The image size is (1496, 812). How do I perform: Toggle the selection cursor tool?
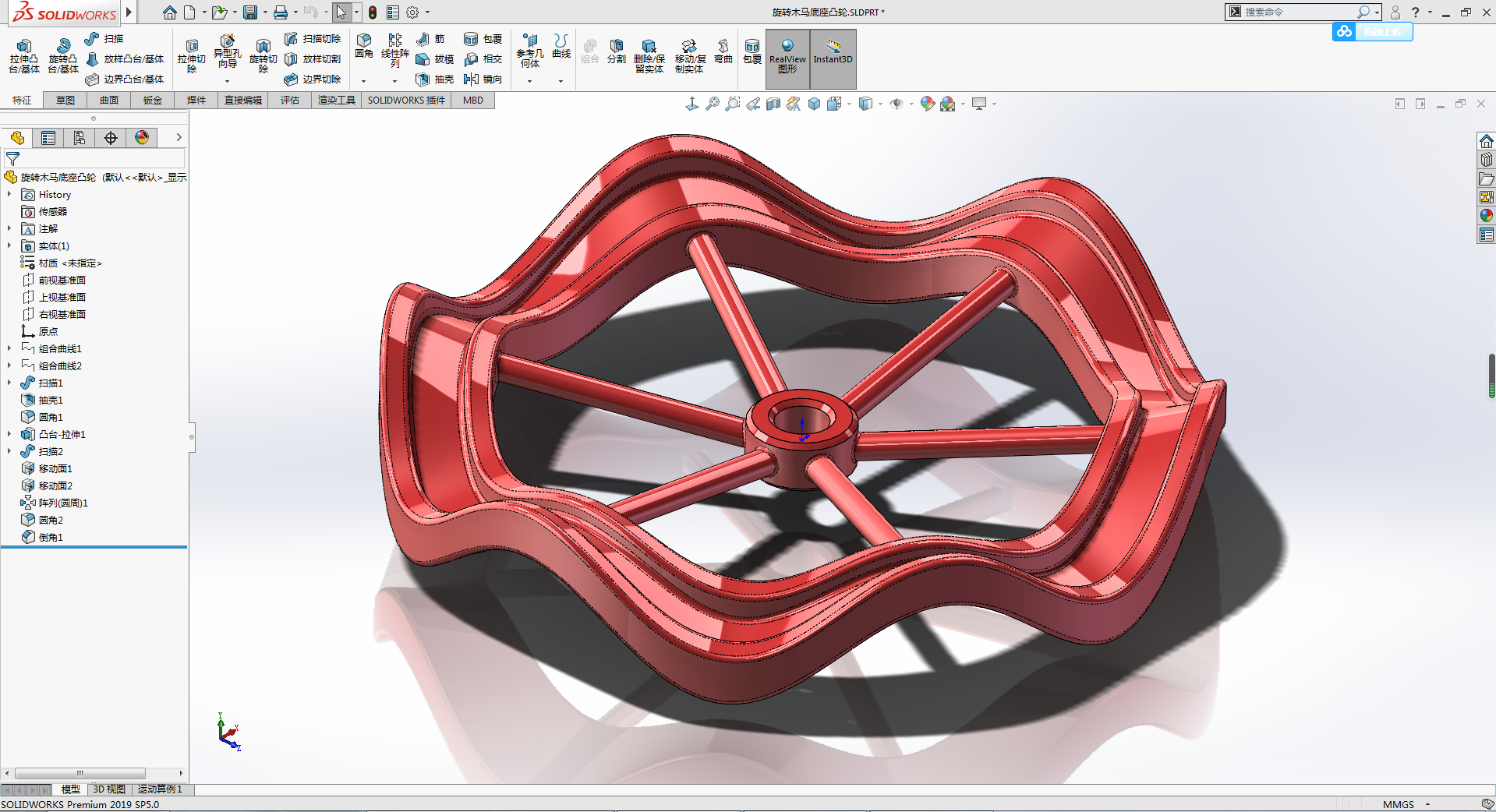(341, 12)
